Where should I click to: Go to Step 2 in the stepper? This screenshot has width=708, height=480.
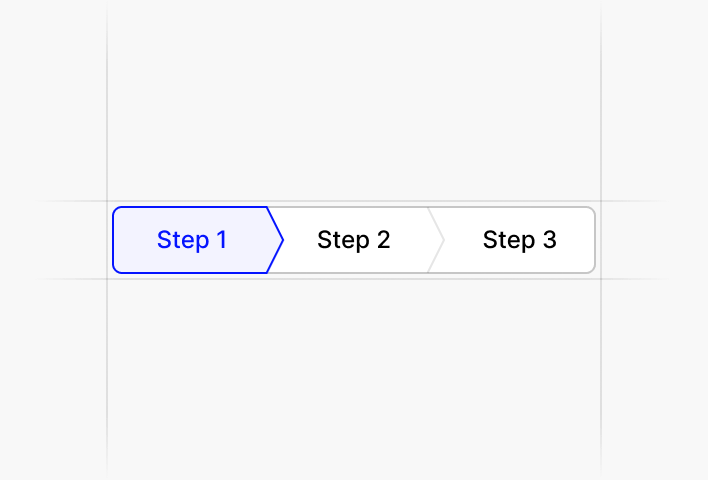353,240
